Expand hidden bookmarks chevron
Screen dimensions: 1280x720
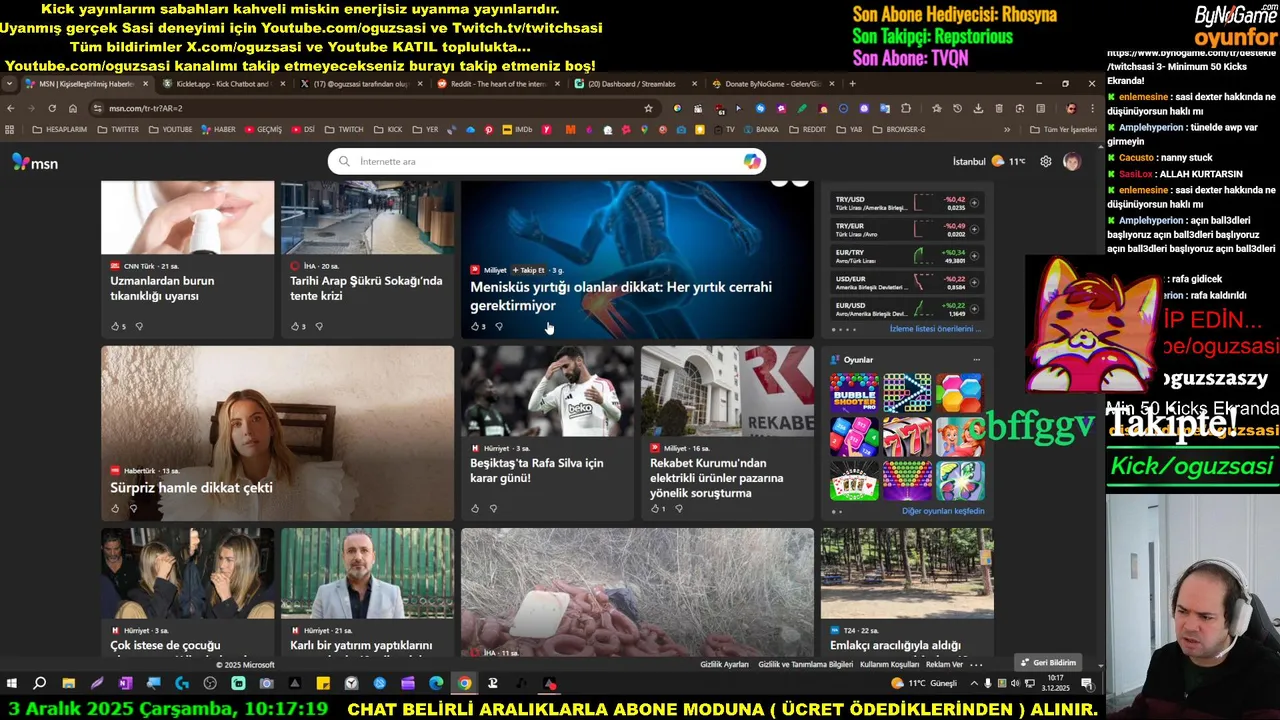(1007, 129)
